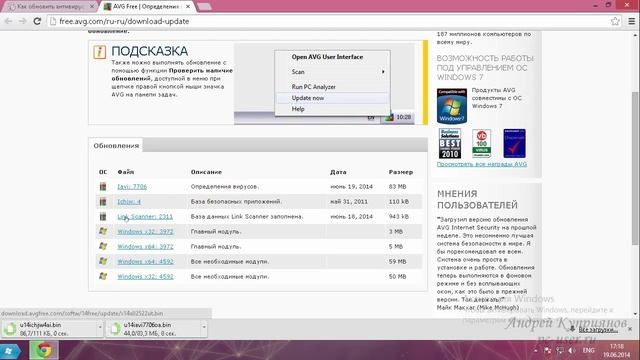Click Windows flag icon in x64: 4592 row

tap(103, 262)
